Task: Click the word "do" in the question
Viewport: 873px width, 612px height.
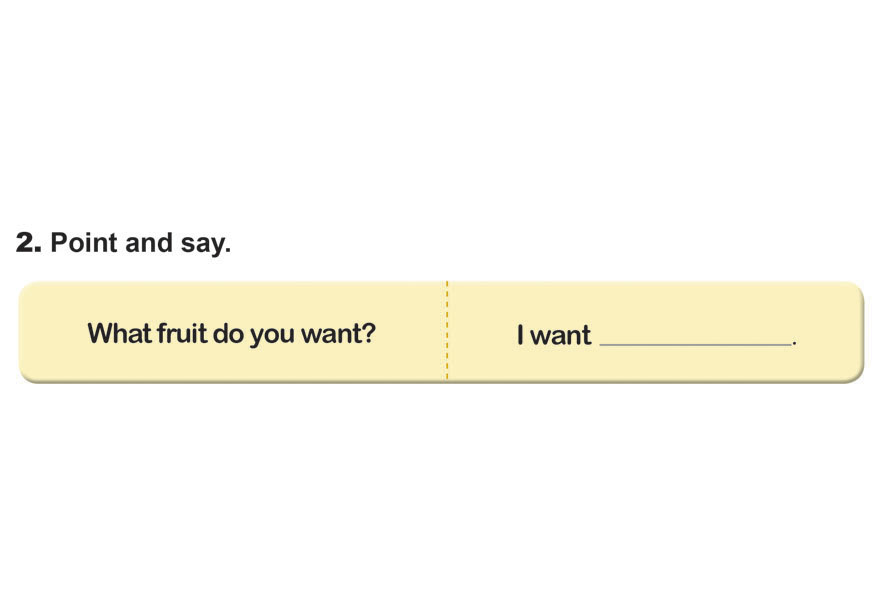Action: (228, 333)
